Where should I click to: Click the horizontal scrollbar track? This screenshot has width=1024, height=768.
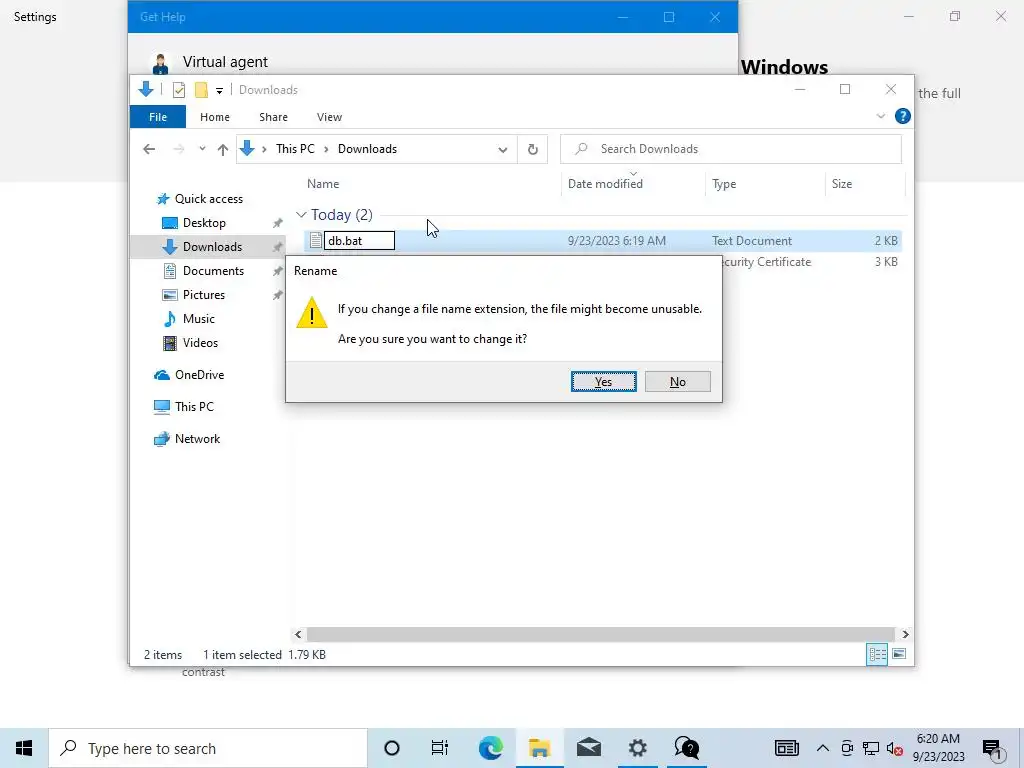600,634
